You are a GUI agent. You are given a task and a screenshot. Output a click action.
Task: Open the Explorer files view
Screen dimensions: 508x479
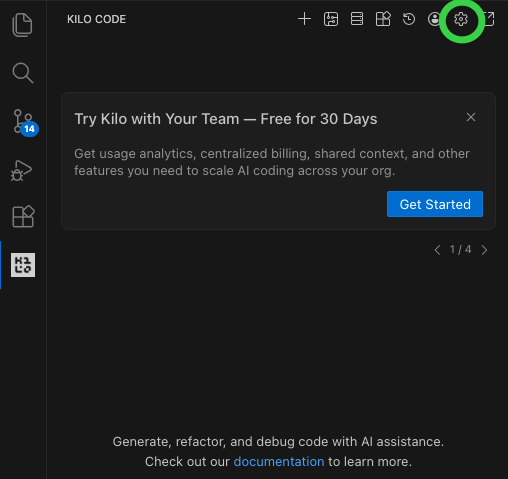pos(22,25)
